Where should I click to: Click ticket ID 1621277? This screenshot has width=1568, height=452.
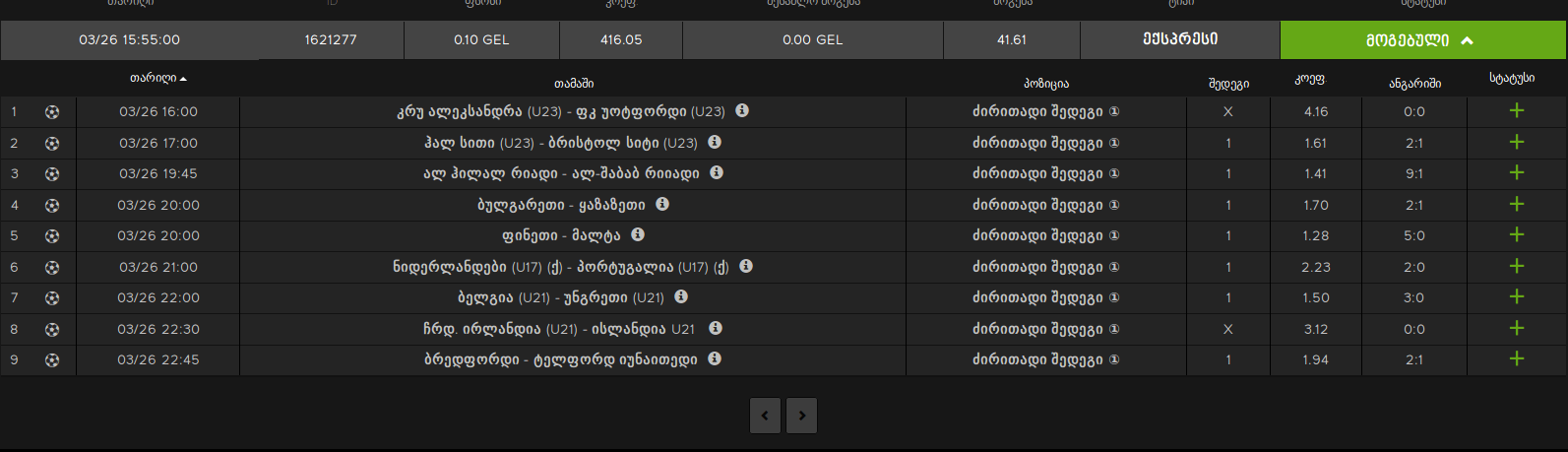331,40
